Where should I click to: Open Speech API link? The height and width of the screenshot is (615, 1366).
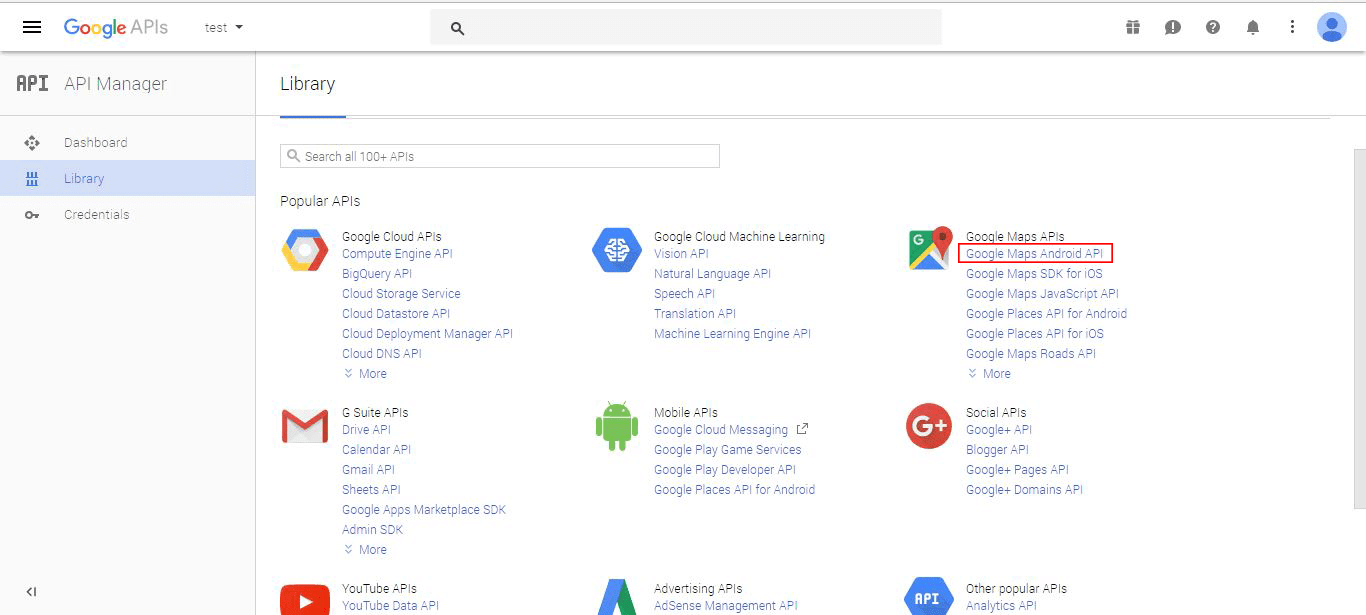[684, 294]
